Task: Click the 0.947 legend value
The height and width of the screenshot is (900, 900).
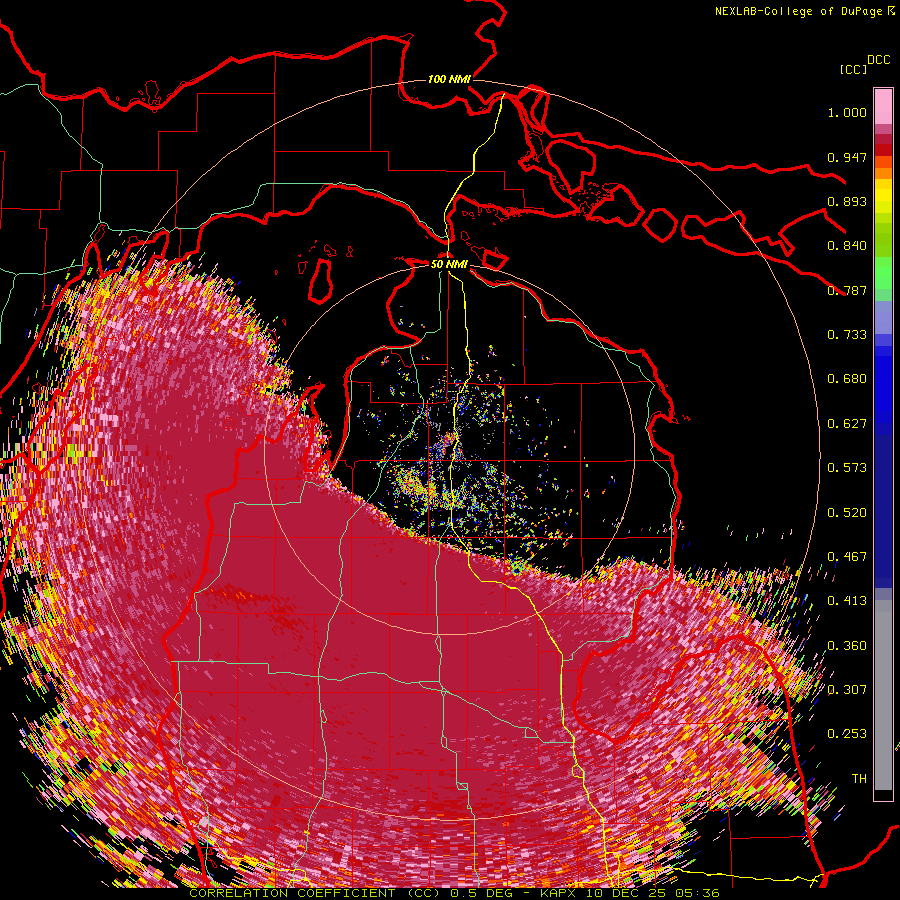Action: tap(847, 157)
